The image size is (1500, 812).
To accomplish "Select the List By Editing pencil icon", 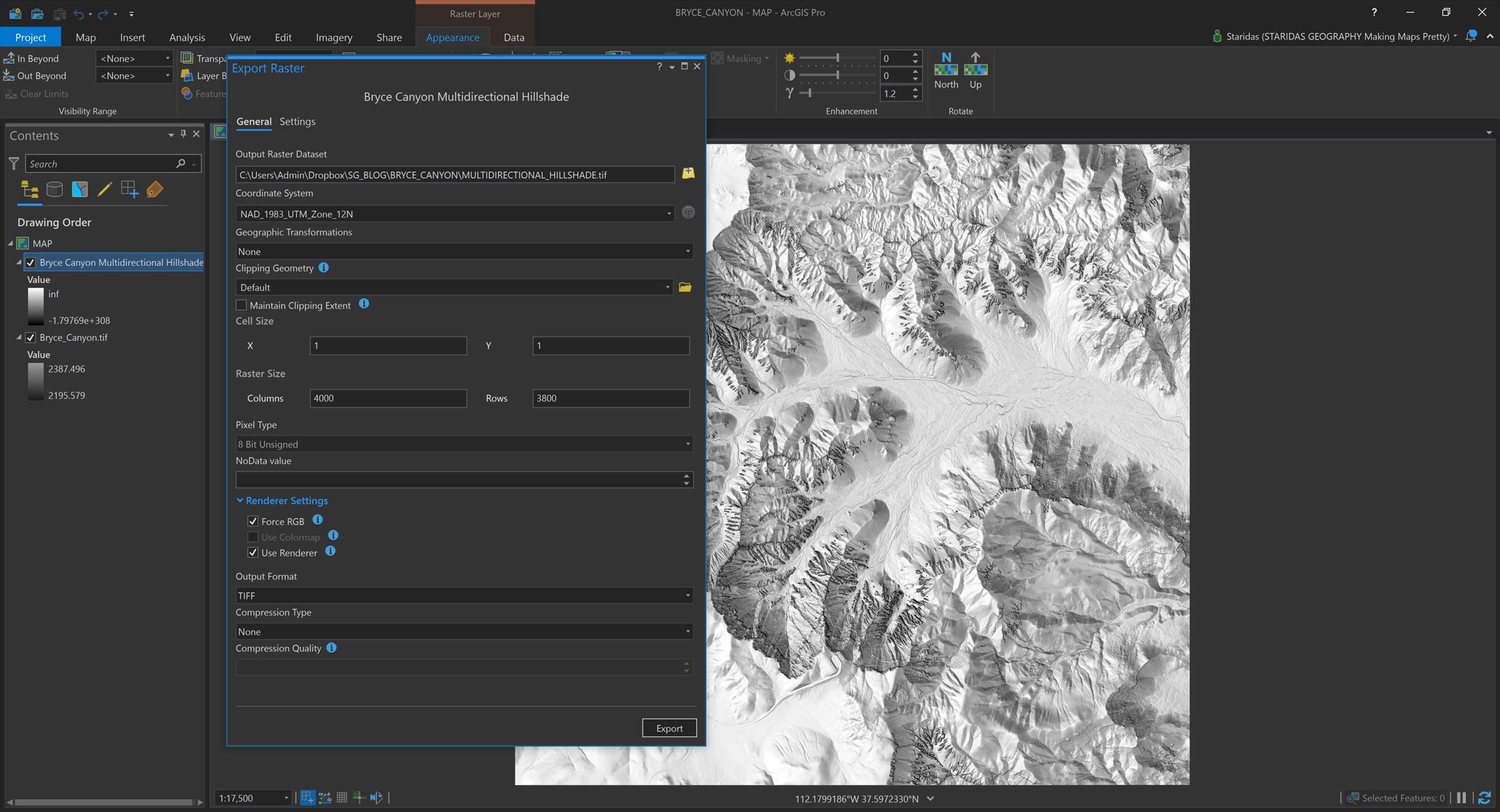I will [x=105, y=190].
